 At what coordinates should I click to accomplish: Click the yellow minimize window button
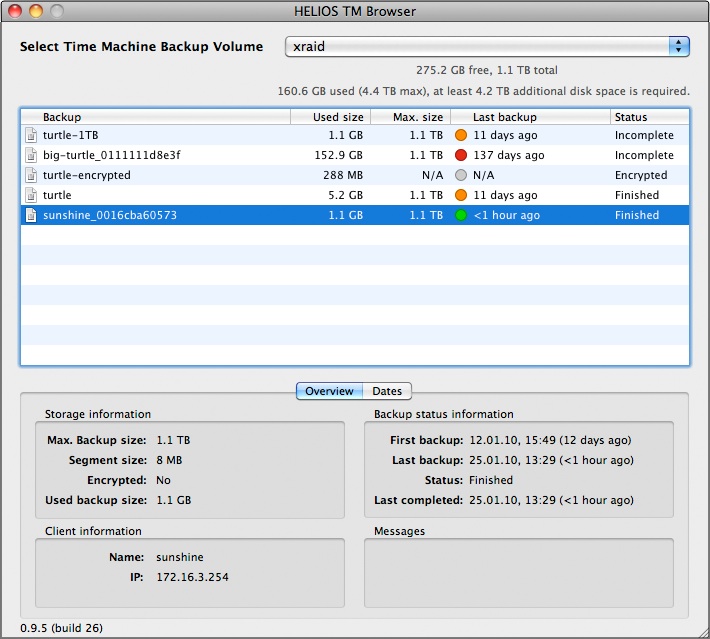pyautogui.click(x=36, y=11)
